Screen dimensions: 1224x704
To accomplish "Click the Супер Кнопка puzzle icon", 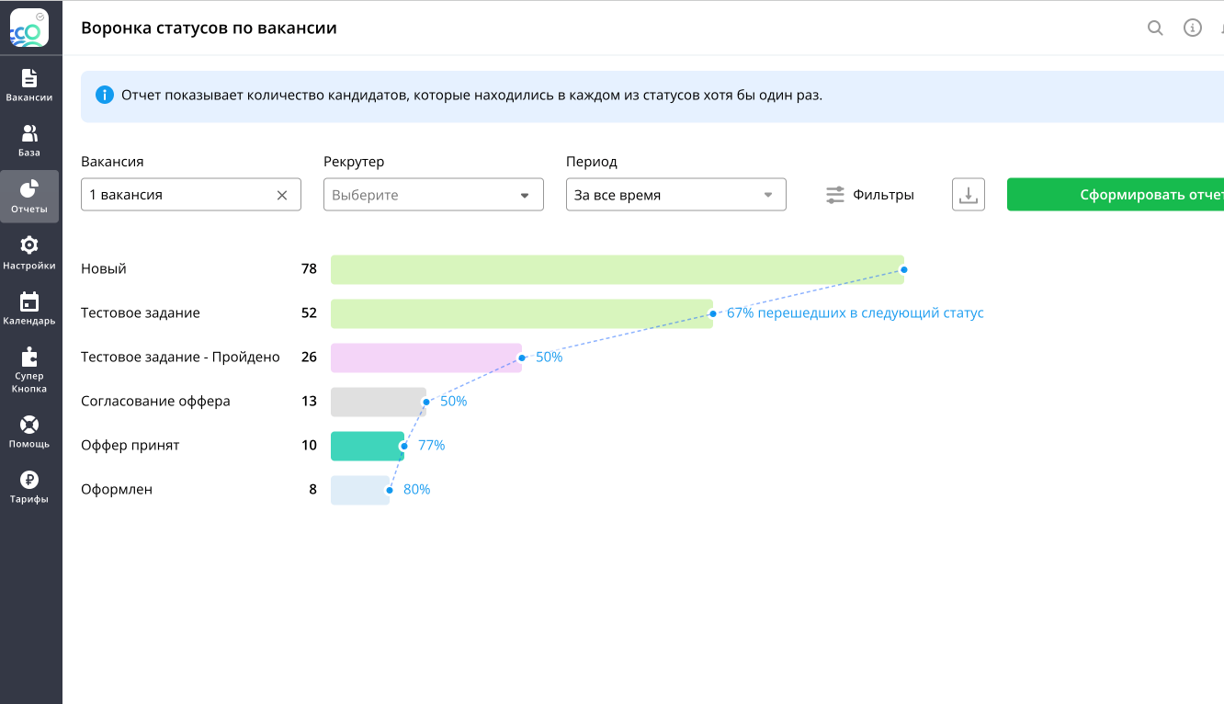I will (x=29, y=367).
